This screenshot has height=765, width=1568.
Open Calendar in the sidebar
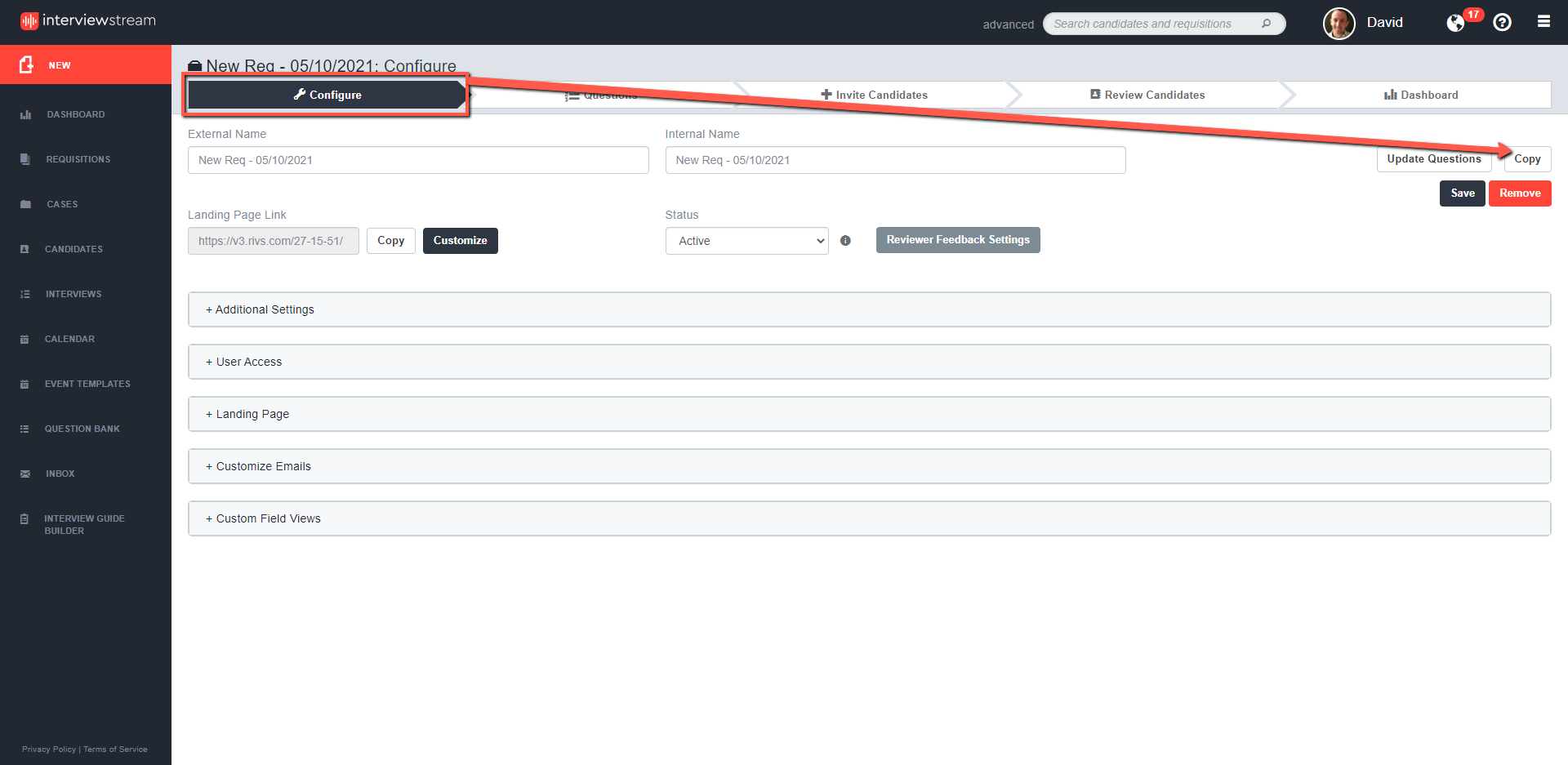coord(69,339)
